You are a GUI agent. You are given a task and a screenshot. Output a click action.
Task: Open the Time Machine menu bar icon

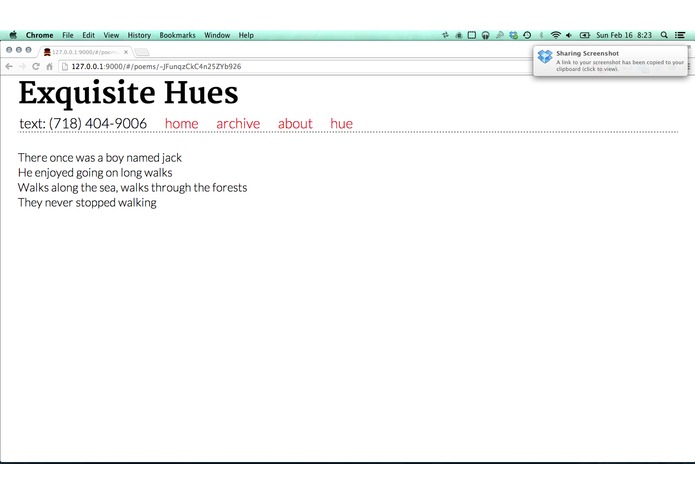point(527,35)
